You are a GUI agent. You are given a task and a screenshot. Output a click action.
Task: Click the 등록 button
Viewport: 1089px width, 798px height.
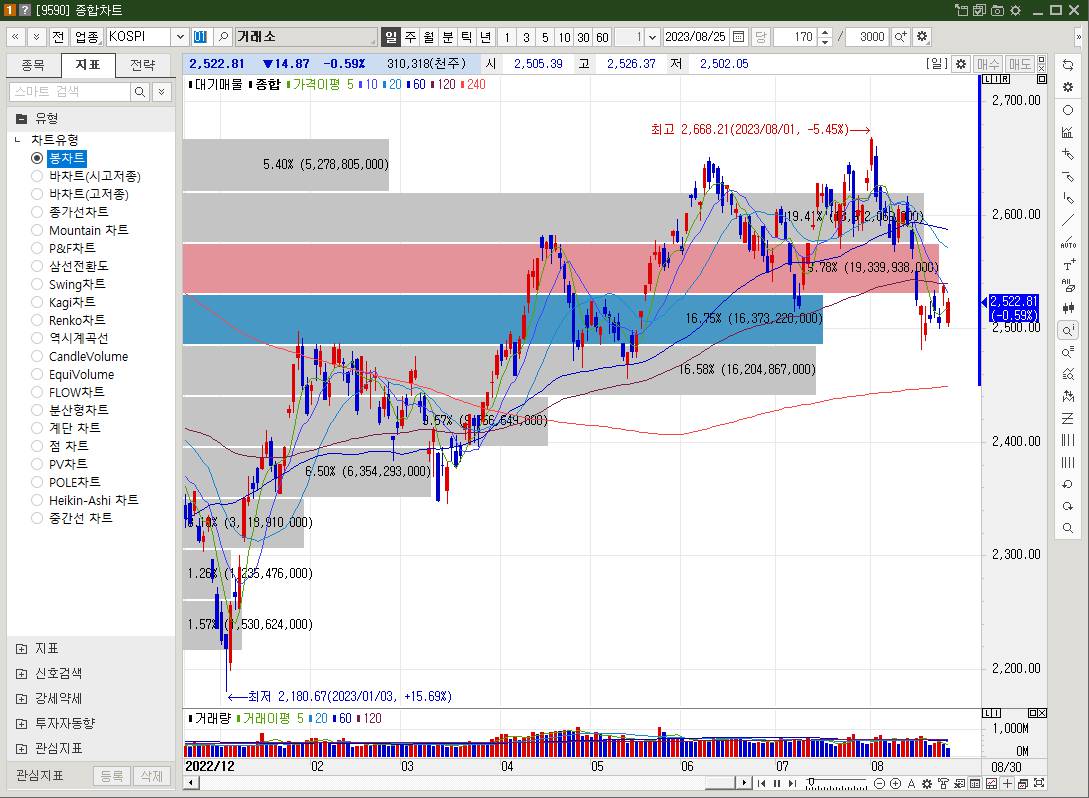click(112, 776)
